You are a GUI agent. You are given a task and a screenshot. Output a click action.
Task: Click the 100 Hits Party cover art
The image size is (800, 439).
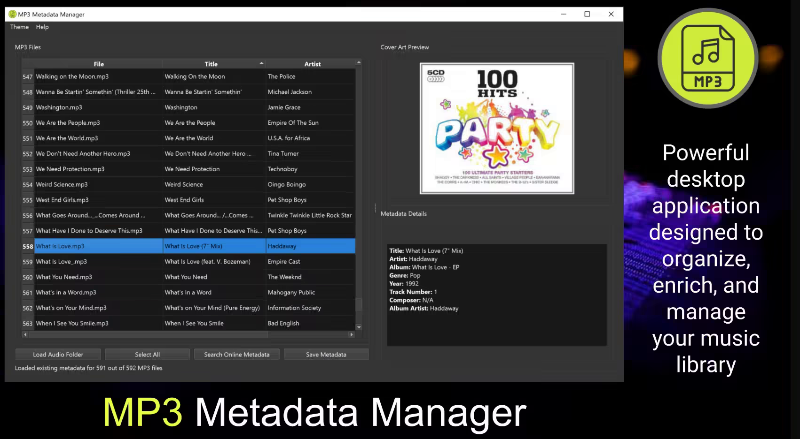tap(496, 128)
